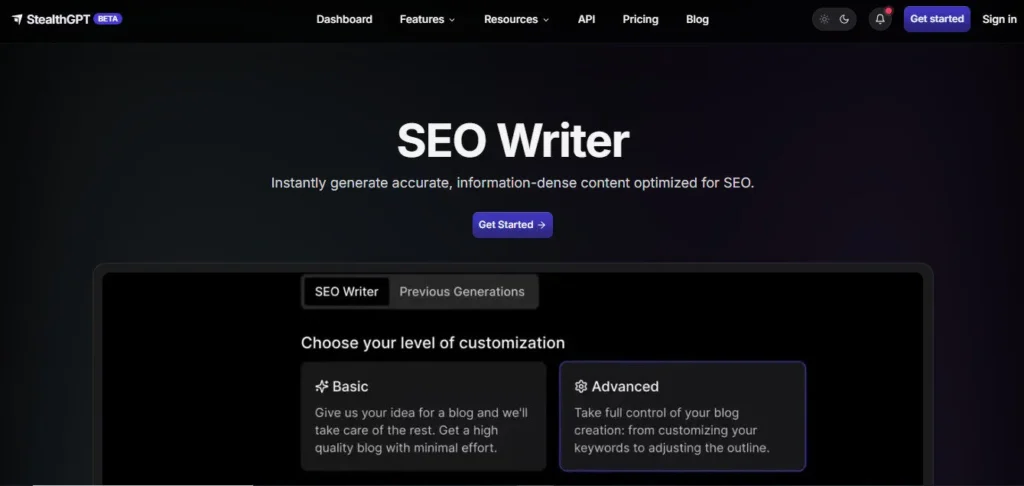The height and width of the screenshot is (486, 1024).
Task: Switch to the SEO Writer tab
Action: (x=346, y=292)
